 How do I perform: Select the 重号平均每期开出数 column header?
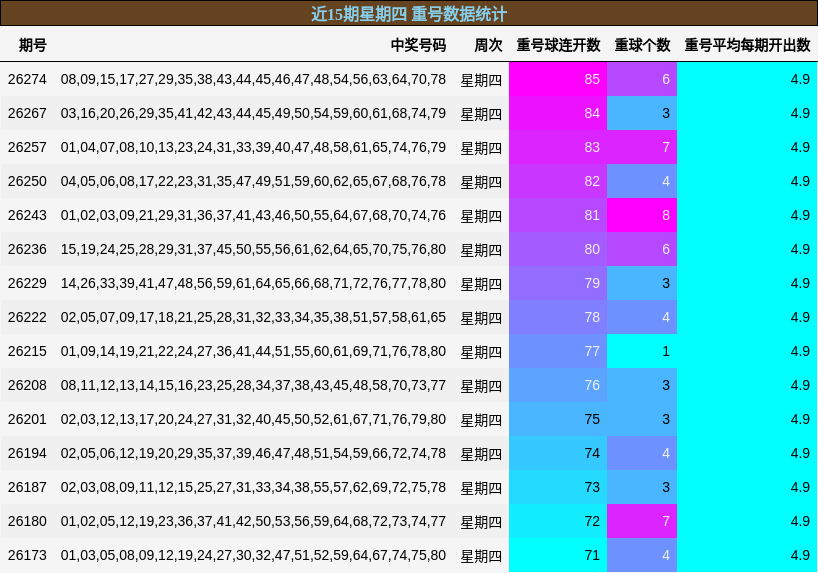[747, 45]
